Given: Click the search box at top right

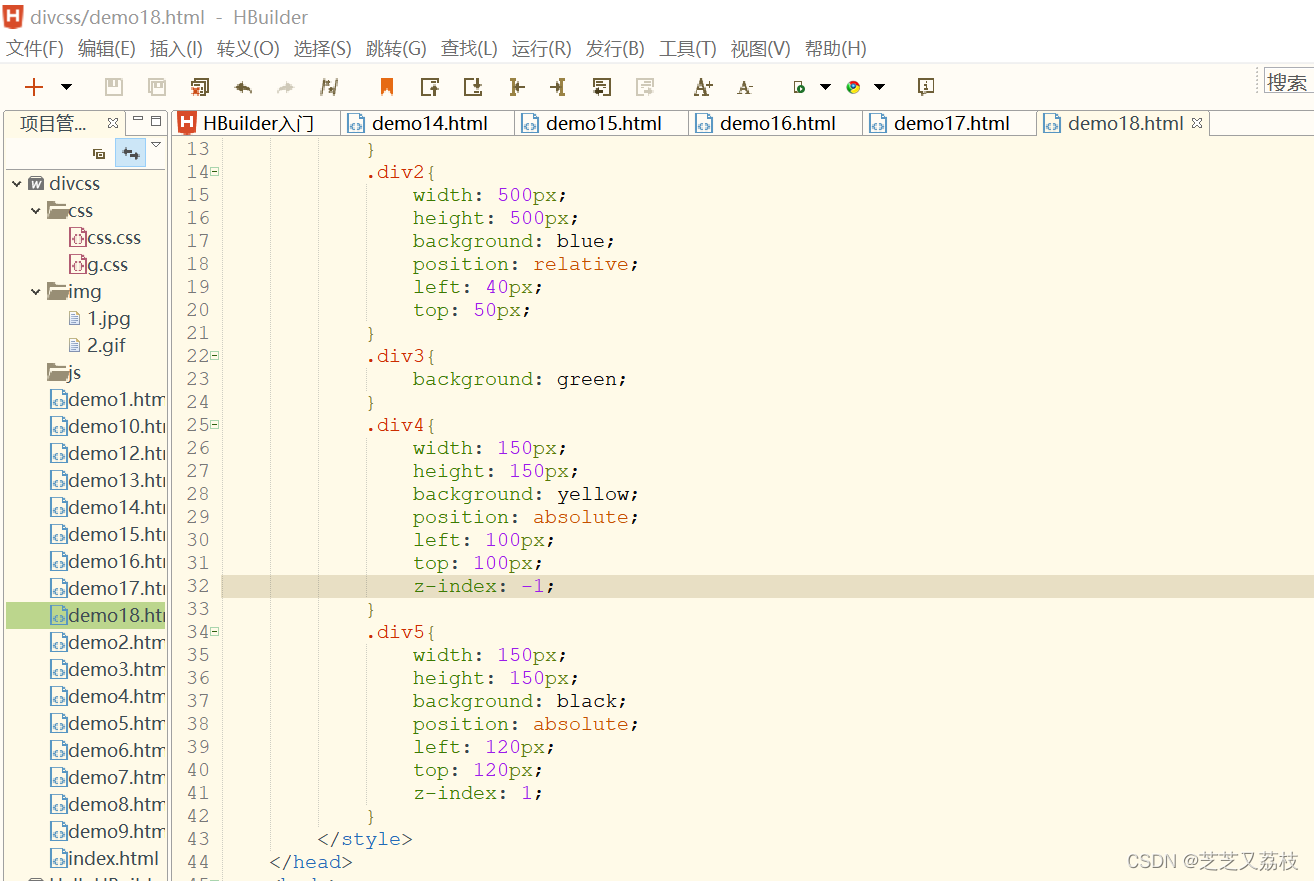Looking at the screenshot, I should point(1289,82).
